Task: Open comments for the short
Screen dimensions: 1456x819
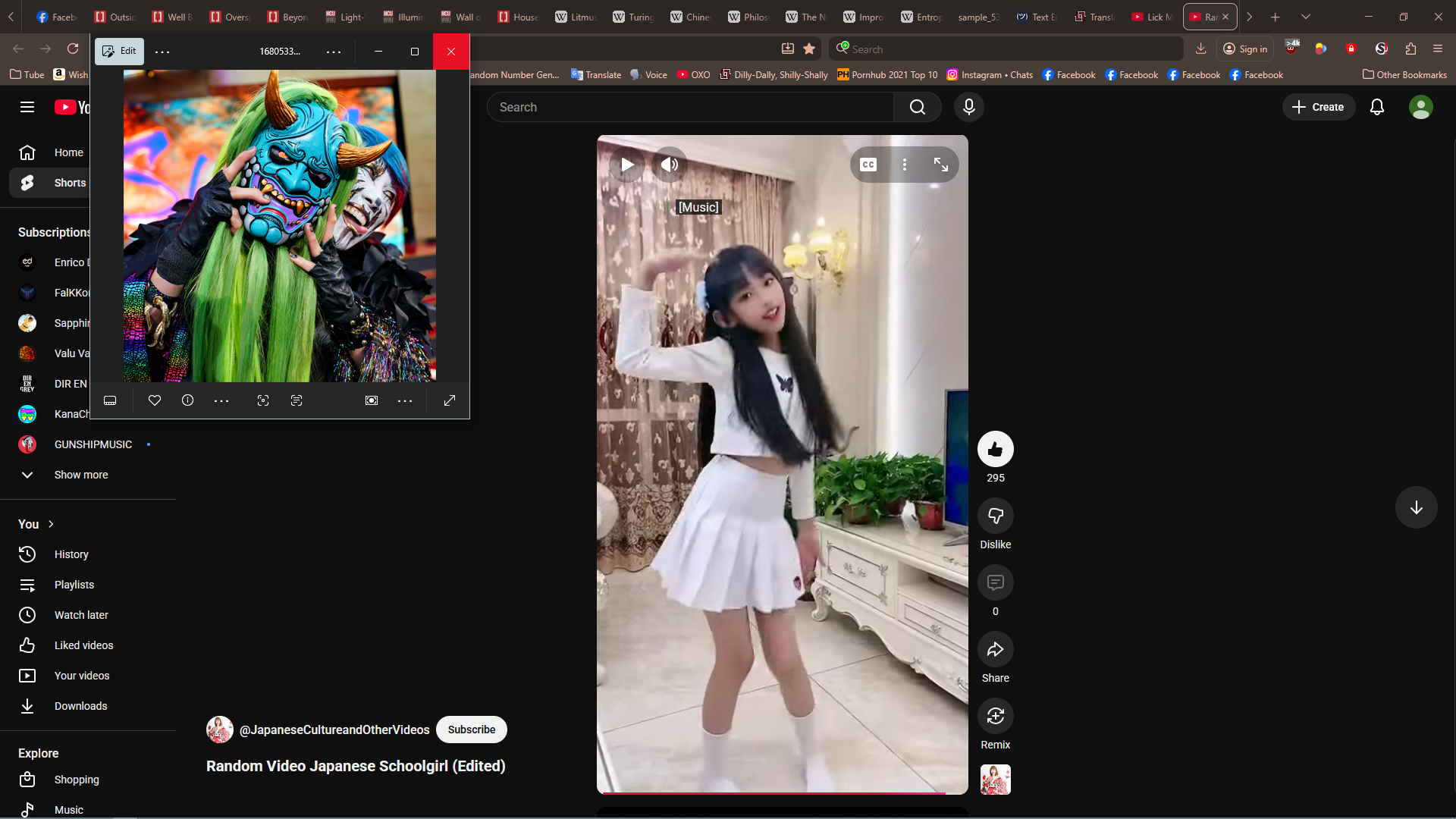Action: (995, 582)
